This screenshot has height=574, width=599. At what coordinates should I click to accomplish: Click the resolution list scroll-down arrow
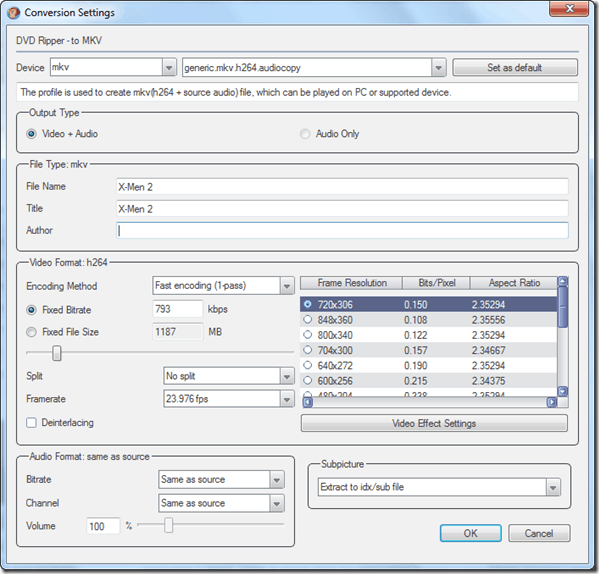(x=563, y=391)
